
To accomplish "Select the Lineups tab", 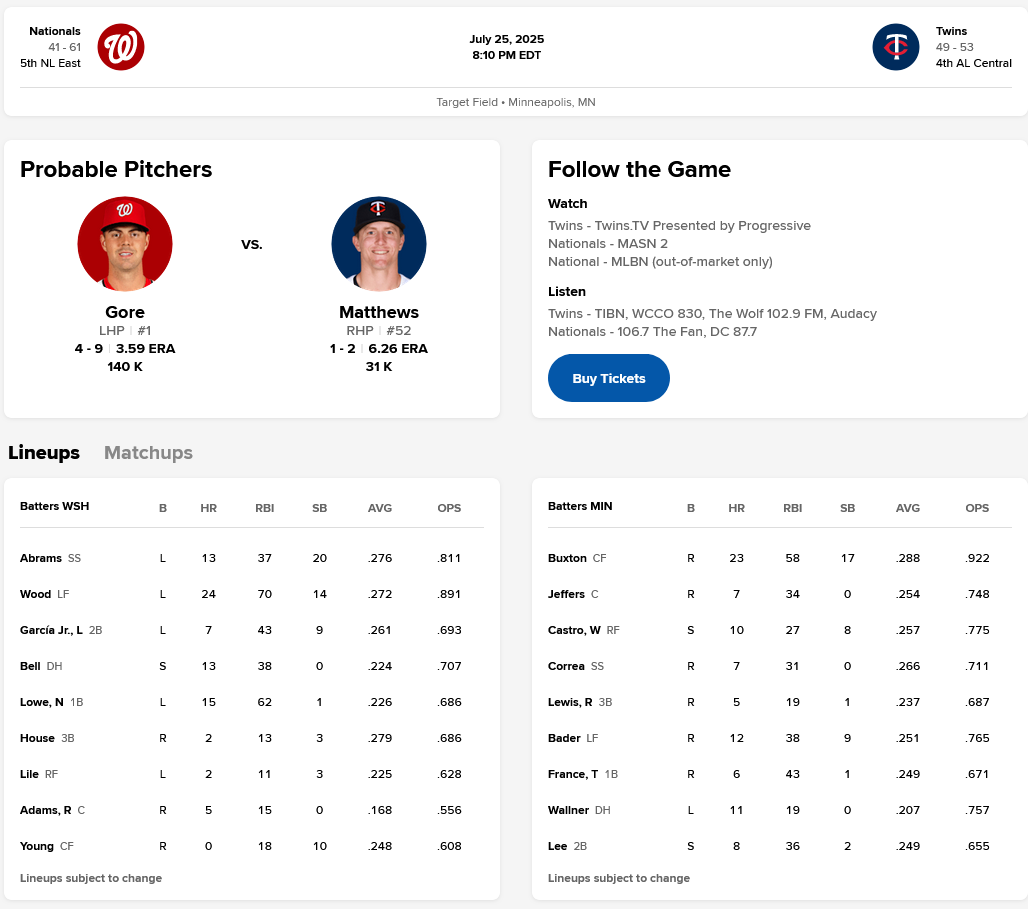I will click(x=44, y=453).
